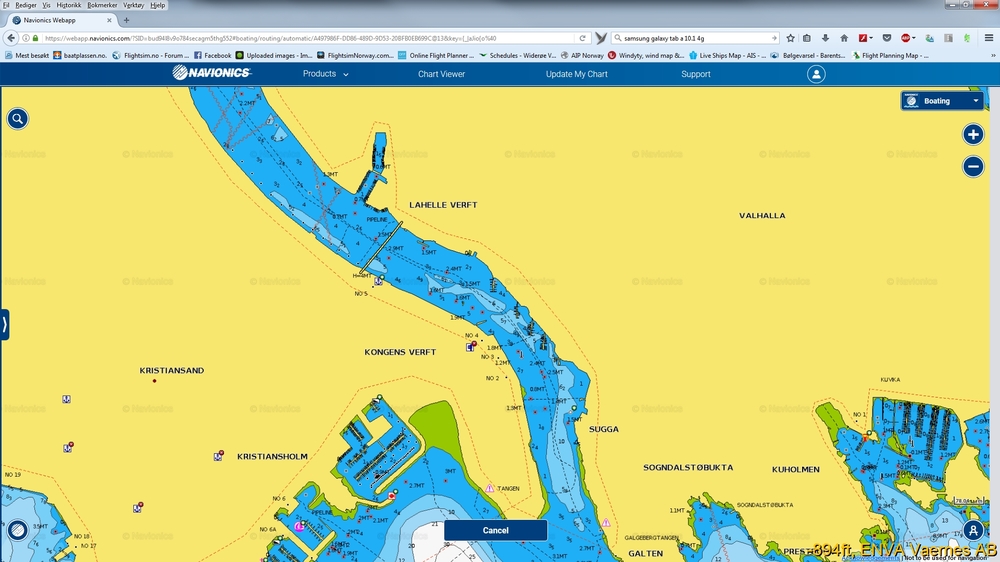Open the Fil menu
1000x562 pixels.
tap(6, 5)
